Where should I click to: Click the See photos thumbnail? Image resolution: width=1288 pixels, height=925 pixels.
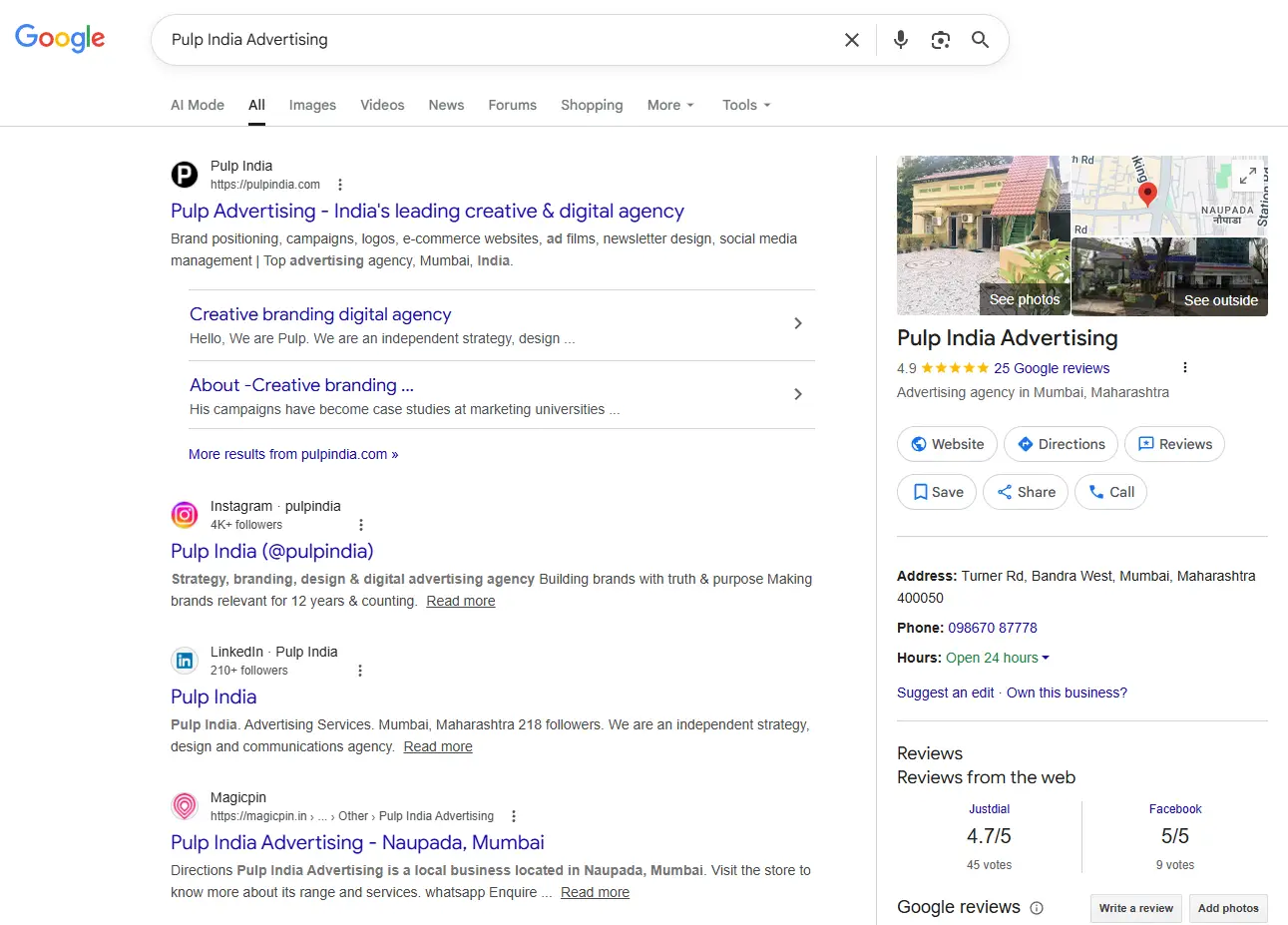click(x=983, y=235)
